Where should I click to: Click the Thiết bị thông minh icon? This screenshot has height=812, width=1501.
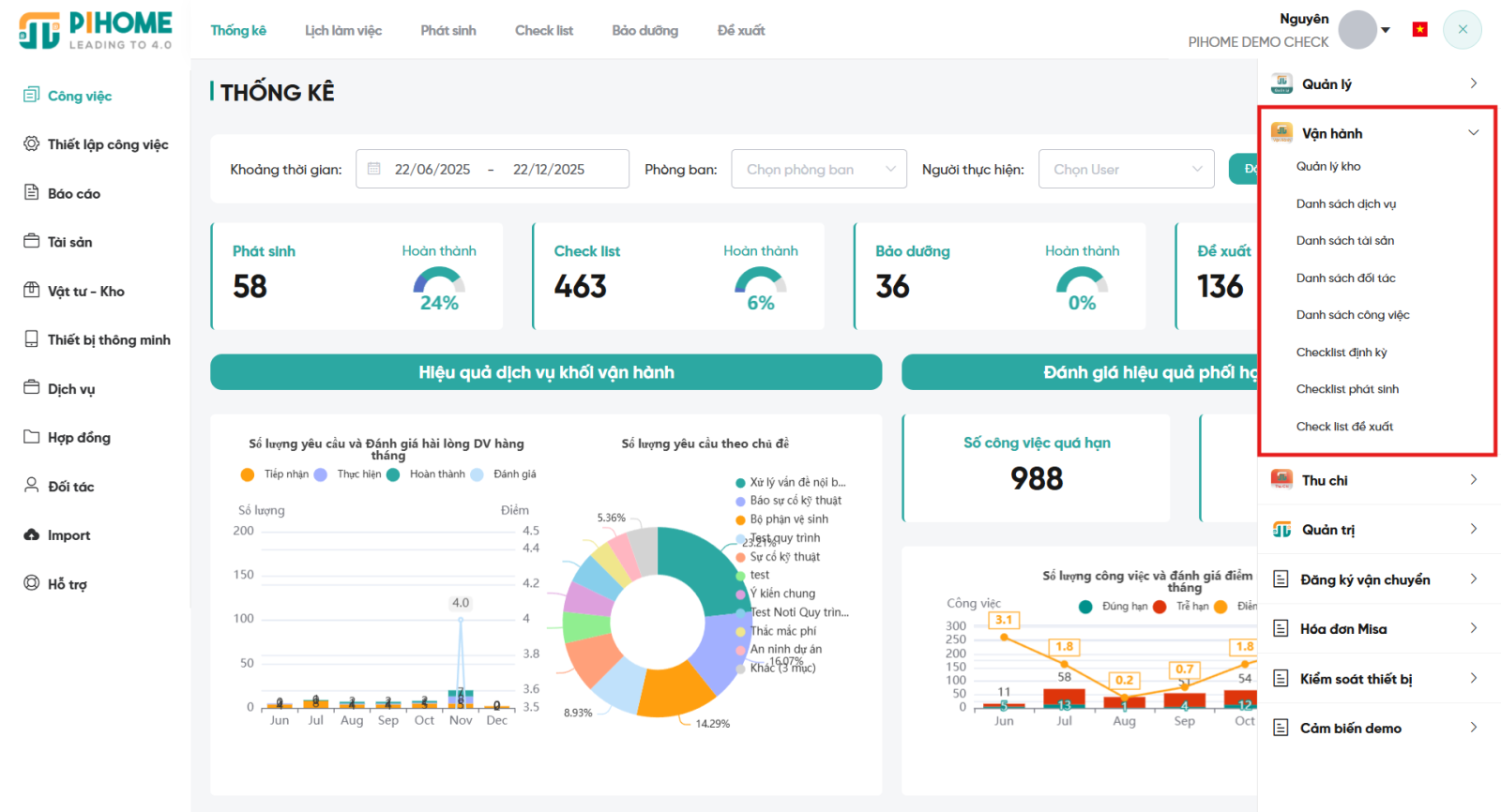pos(31,338)
